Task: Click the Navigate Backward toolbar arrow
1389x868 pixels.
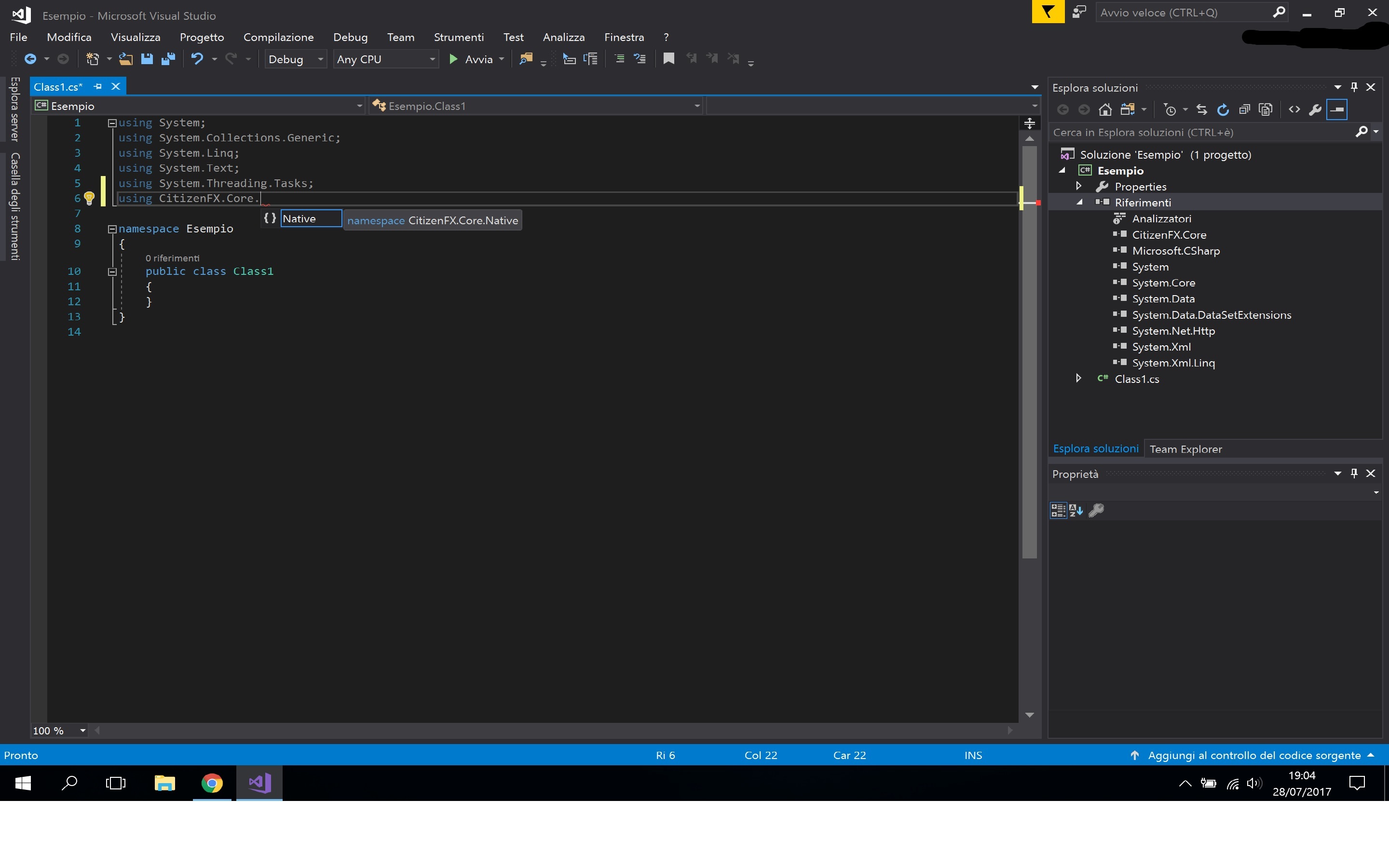Action: point(30,59)
